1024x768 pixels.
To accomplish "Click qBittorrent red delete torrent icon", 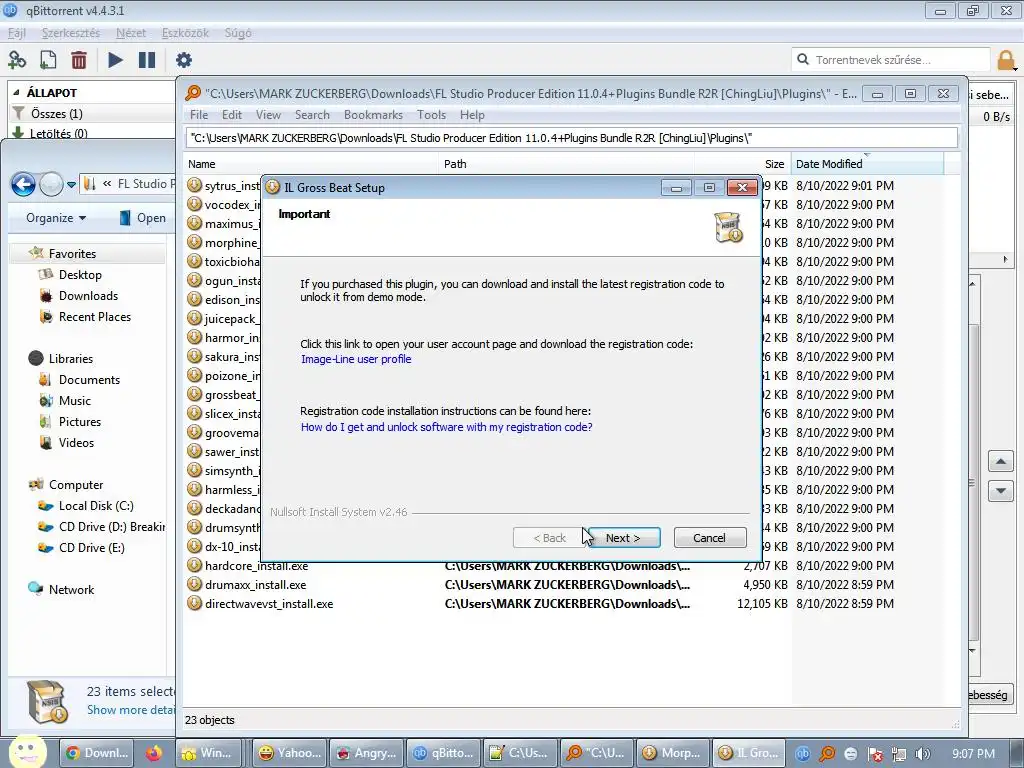I will coord(79,60).
